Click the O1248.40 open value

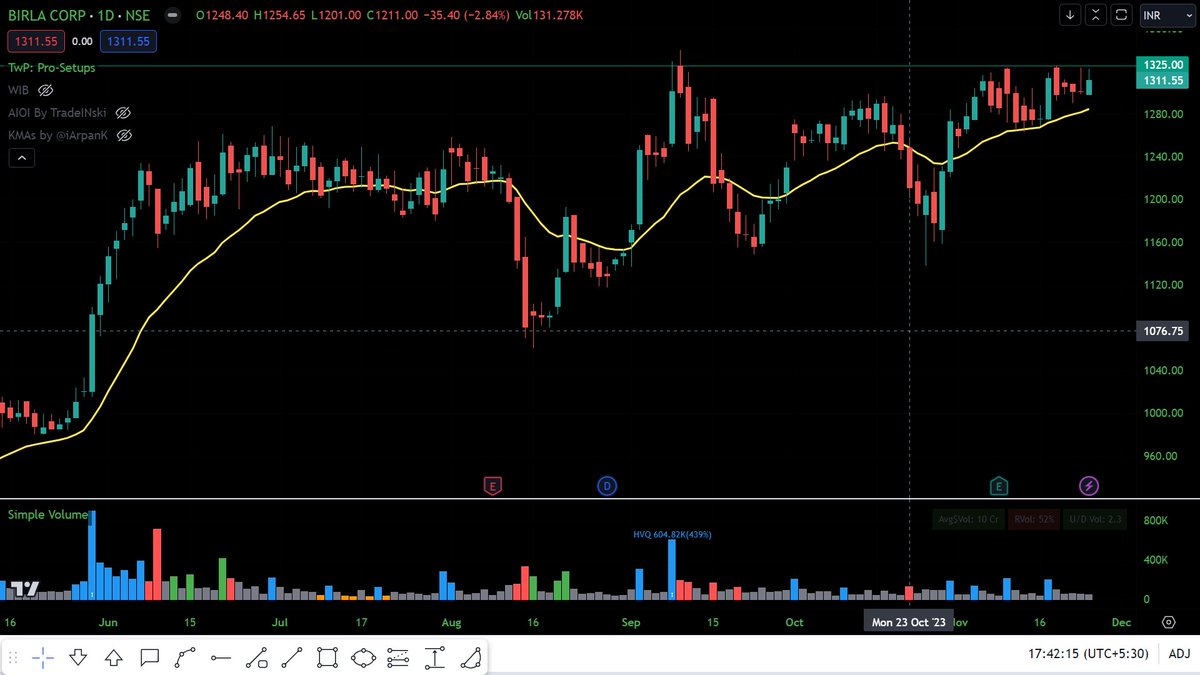223,15
